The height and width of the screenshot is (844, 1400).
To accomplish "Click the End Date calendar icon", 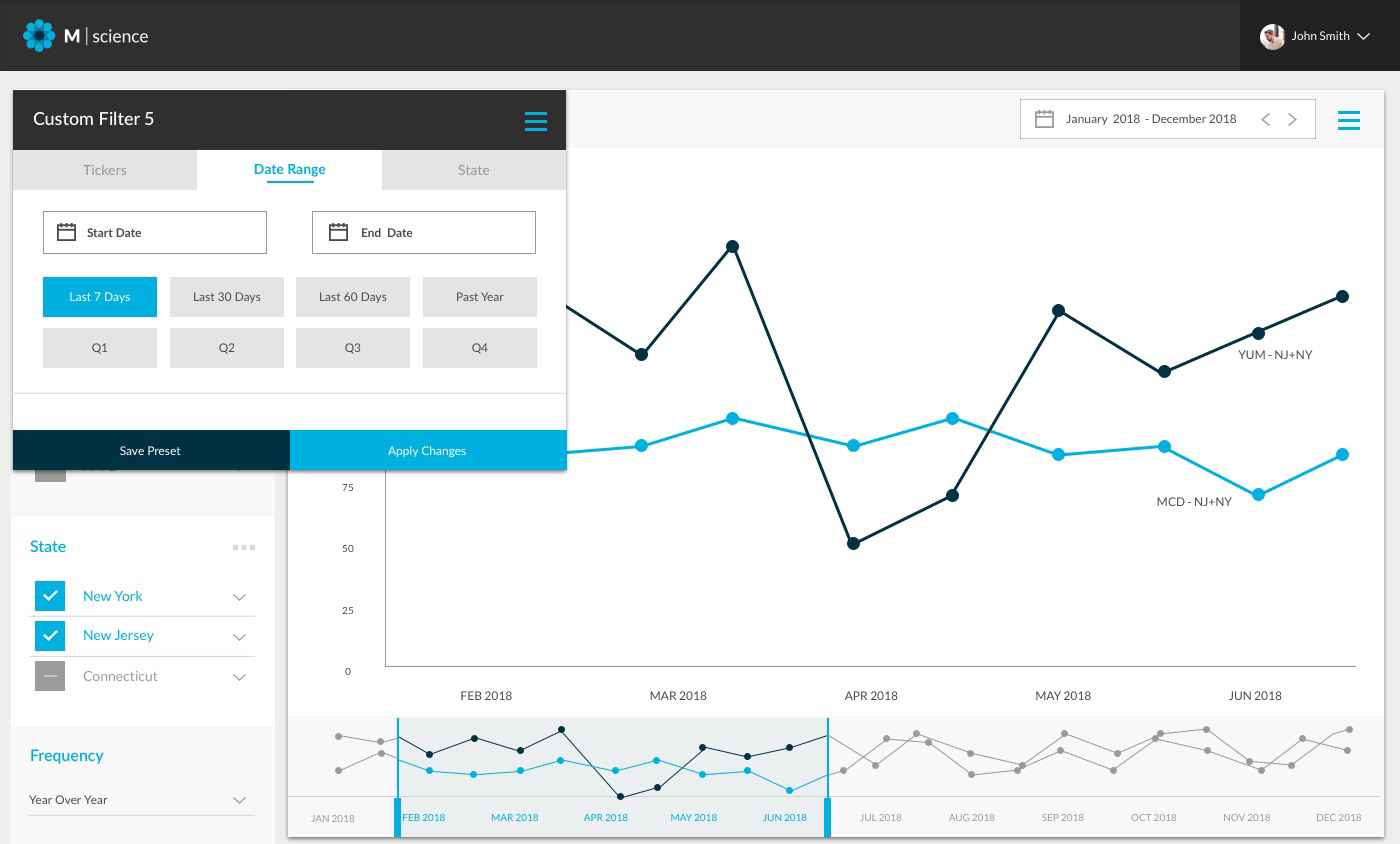I will point(338,232).
